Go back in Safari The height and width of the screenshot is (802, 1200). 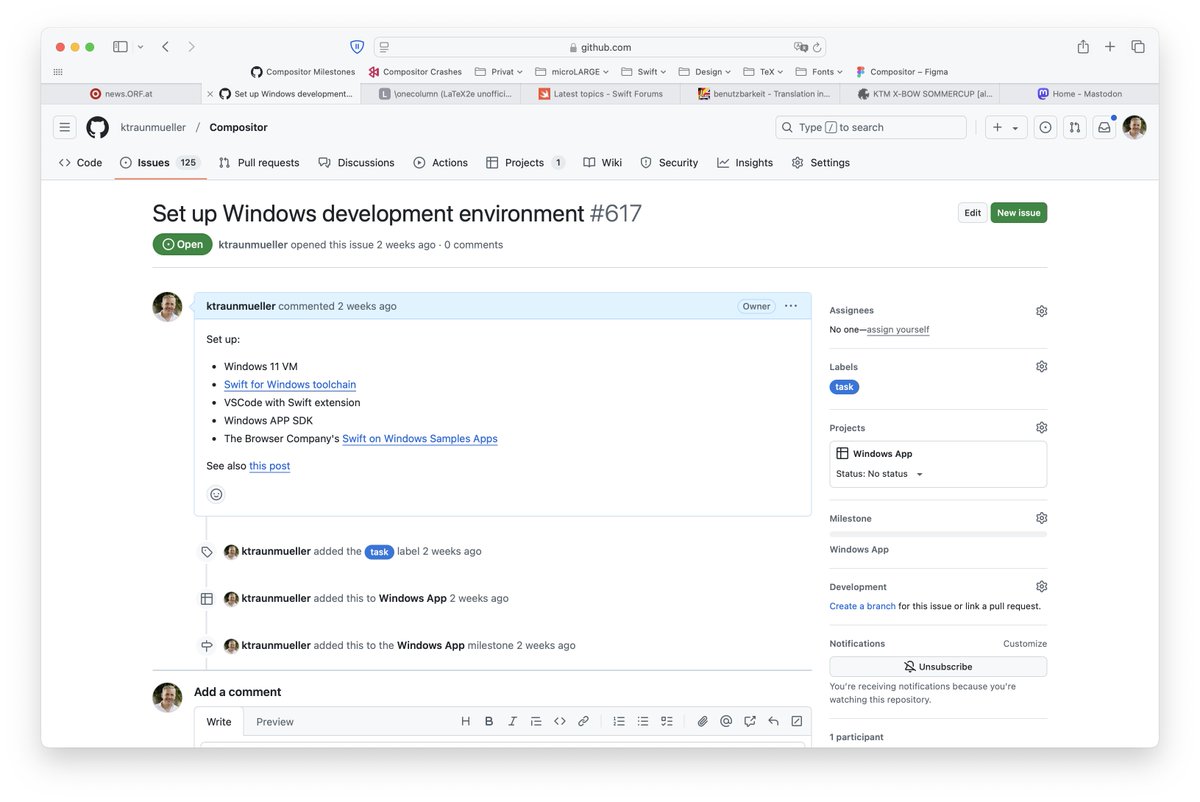click(x=166, y=47)
